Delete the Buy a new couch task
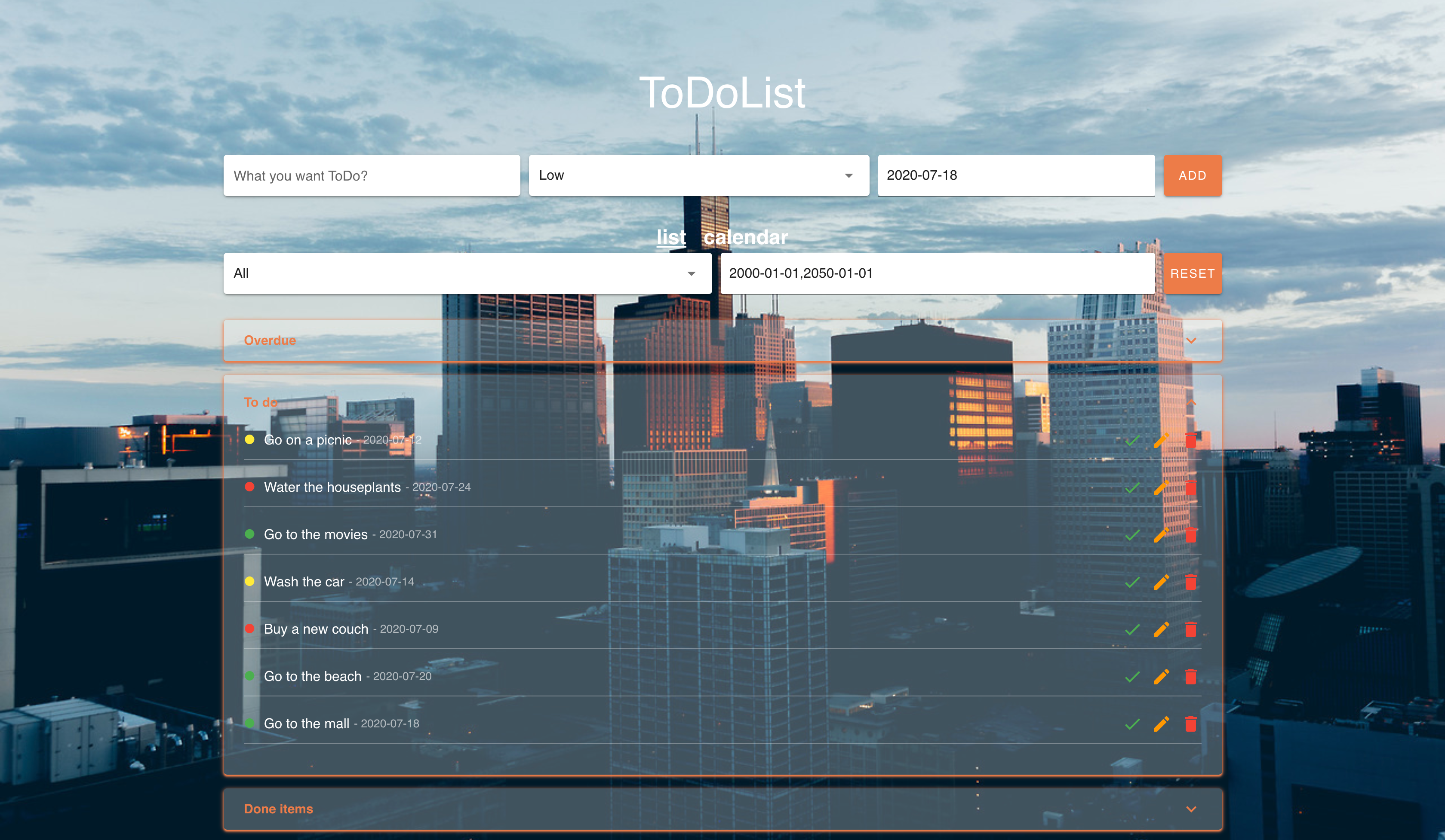 [1190, 629]
